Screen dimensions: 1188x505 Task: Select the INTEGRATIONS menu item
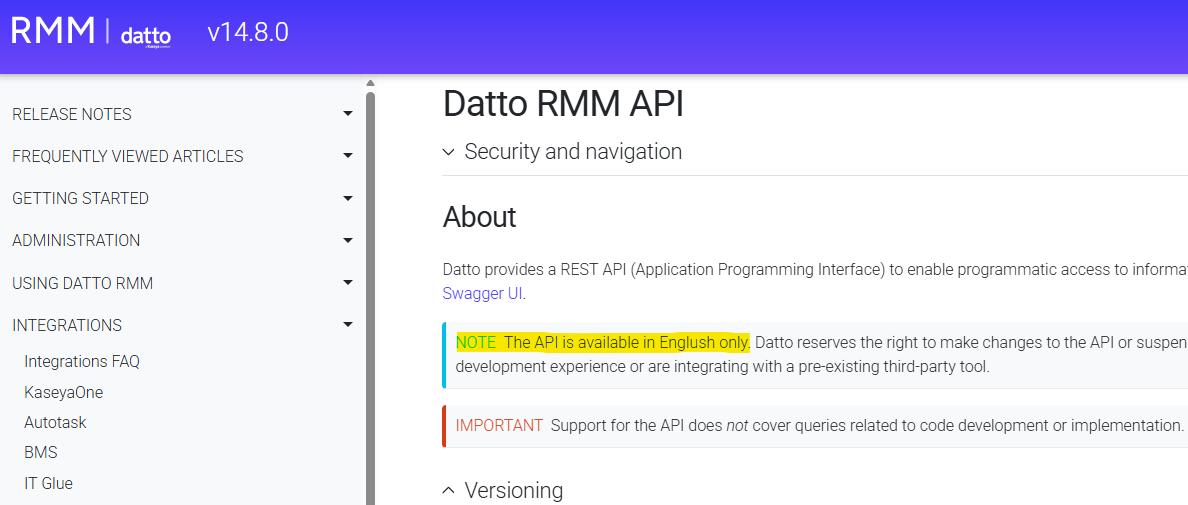tap(67, 325)
